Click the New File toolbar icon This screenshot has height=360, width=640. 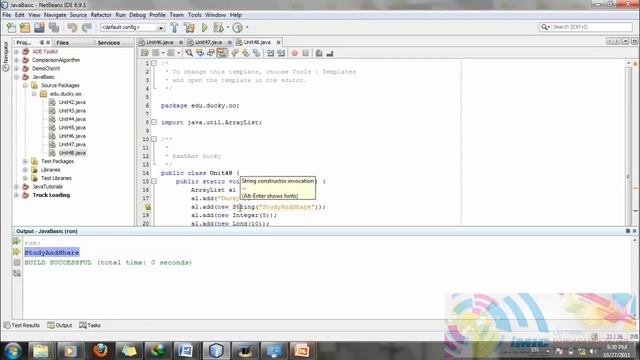pyautogui.click(x=11, y=27)
